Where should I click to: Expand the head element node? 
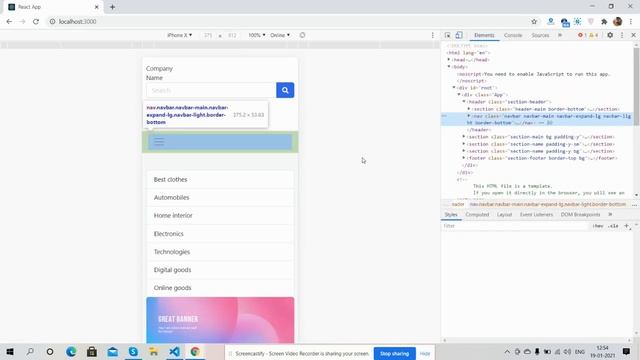pos(449,60)
